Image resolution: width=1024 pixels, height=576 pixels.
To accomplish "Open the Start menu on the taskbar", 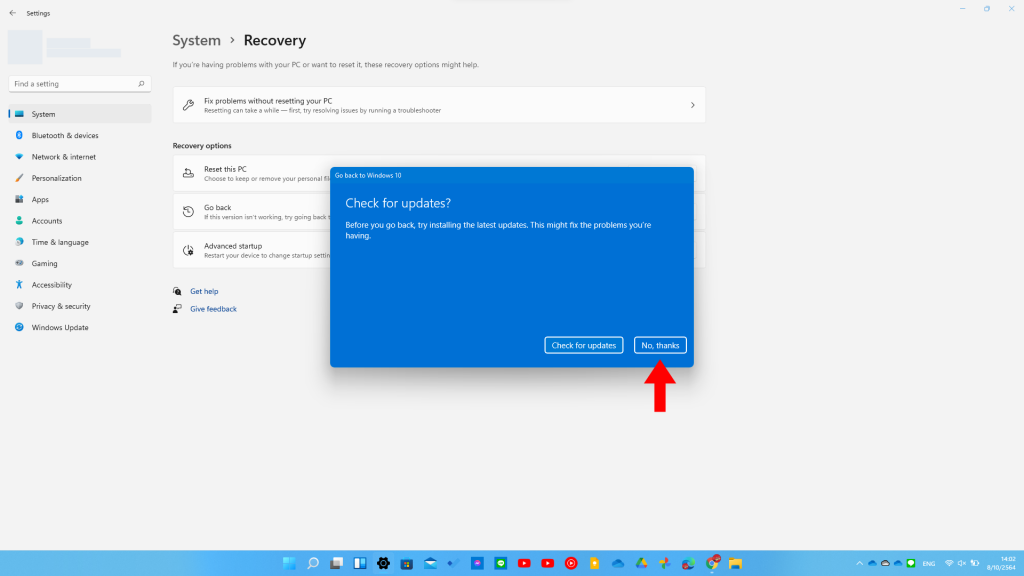I will [289, 563].
